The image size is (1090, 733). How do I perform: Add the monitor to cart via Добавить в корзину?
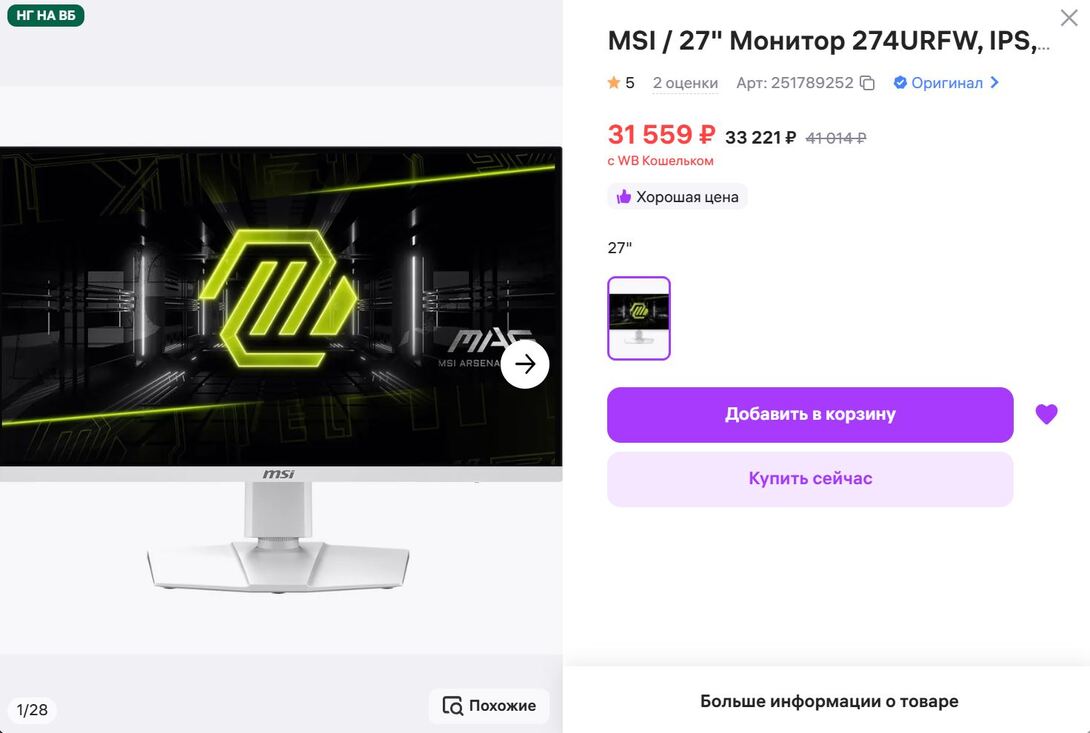click(x=810, y=414)
